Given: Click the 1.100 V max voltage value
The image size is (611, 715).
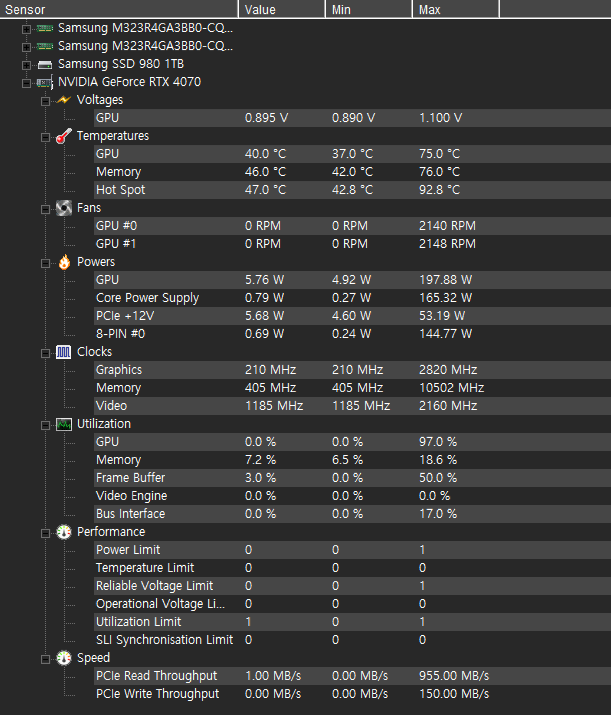Looking at the screenshot, I should [x=440, y=118].
